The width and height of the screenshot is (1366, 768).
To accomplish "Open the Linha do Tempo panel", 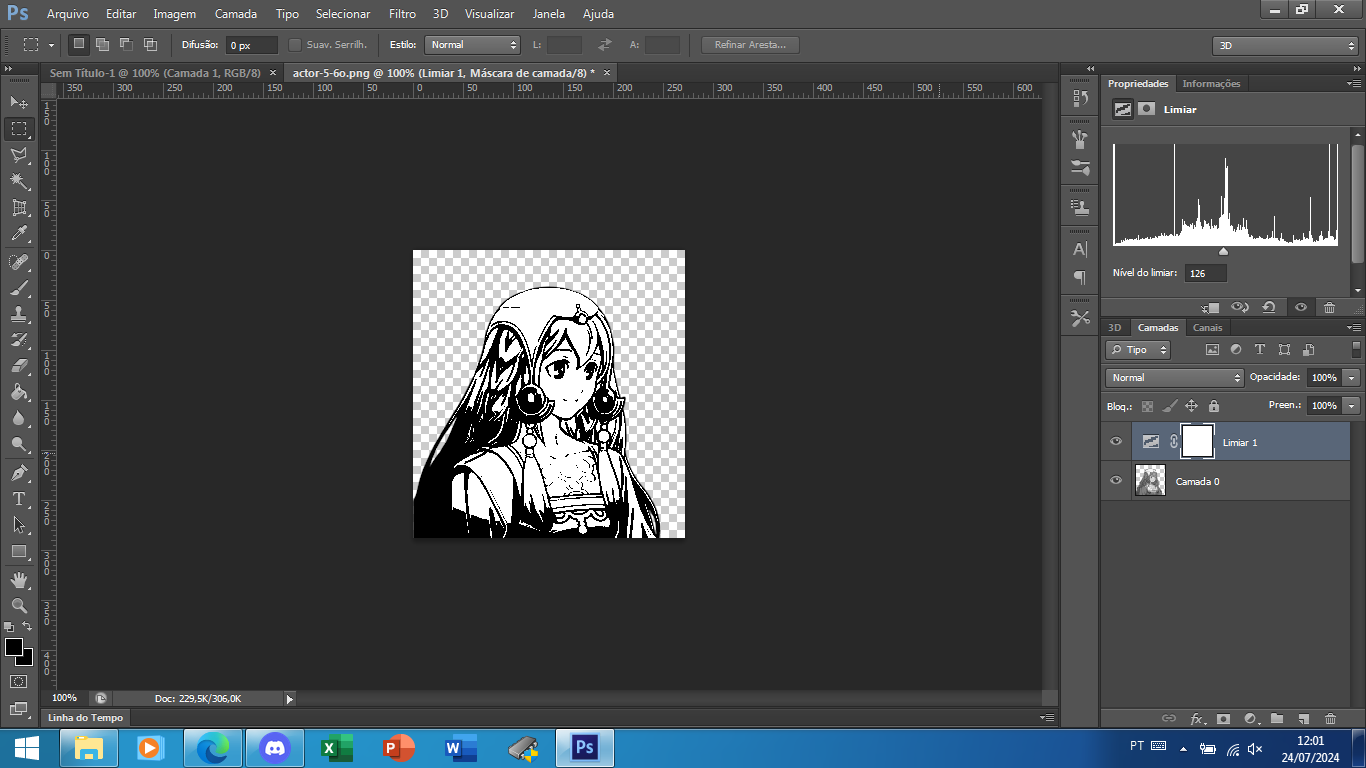I will (86, 718).
